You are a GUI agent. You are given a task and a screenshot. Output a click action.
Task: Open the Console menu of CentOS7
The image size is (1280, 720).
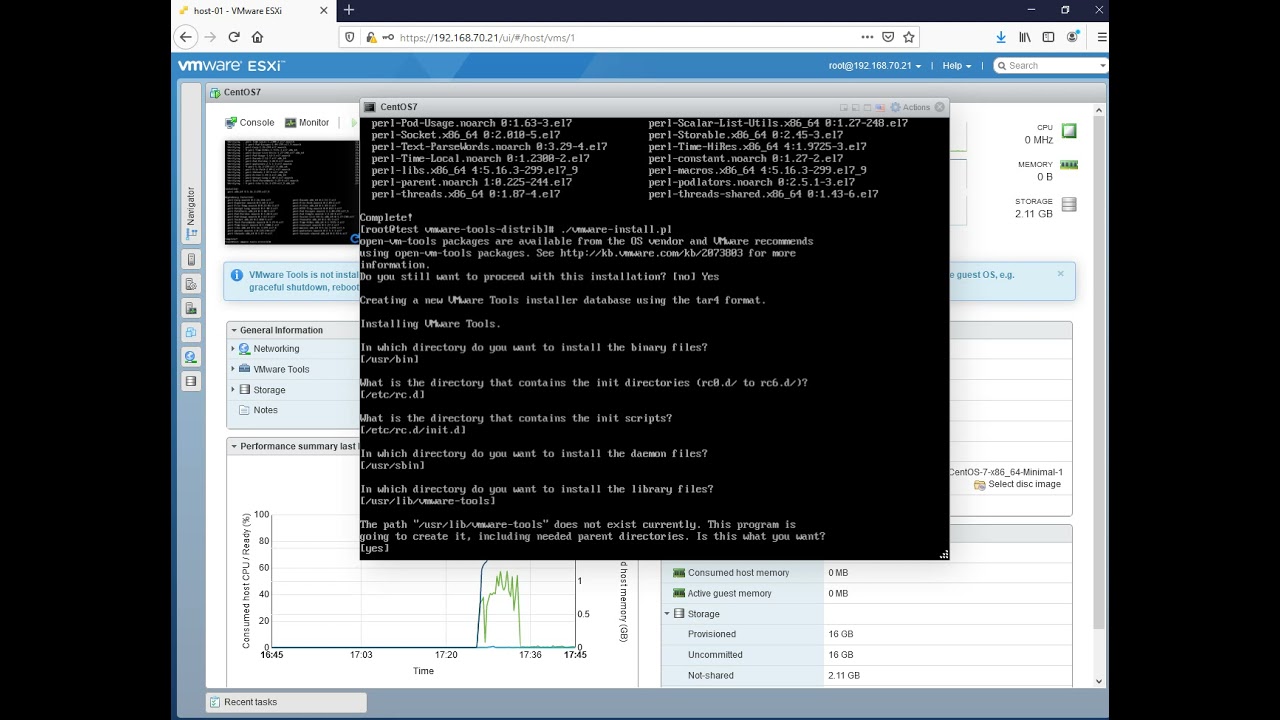249,122
